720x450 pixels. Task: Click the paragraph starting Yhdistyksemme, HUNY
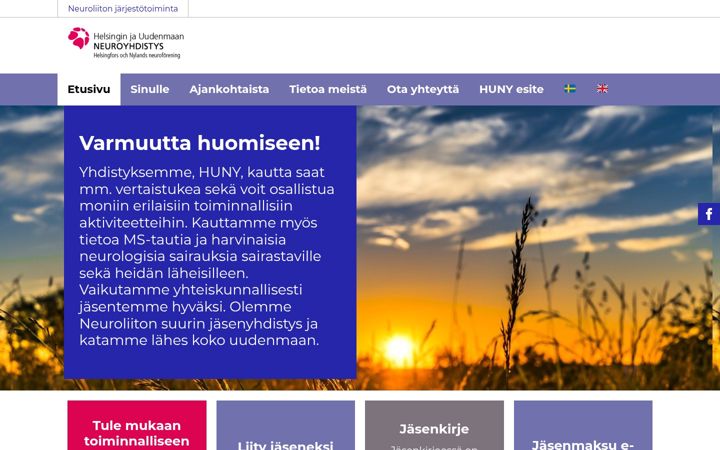tap(207, 256)
